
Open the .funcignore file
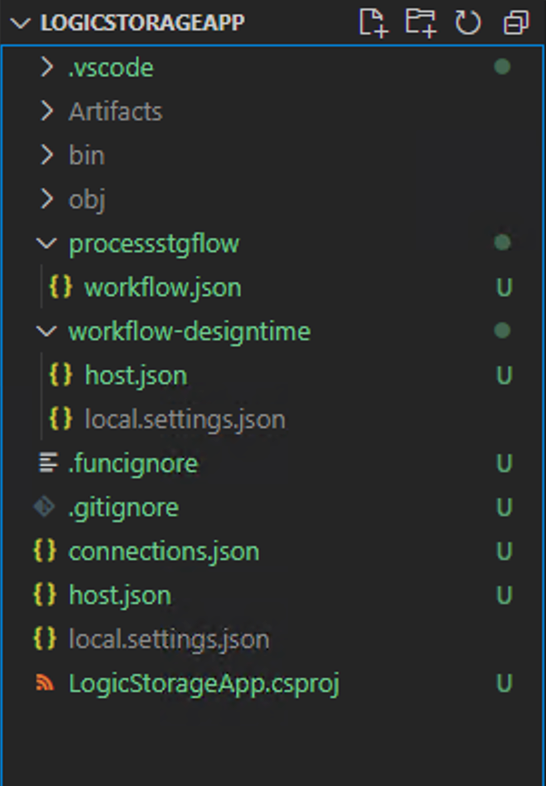coord(133,463)
